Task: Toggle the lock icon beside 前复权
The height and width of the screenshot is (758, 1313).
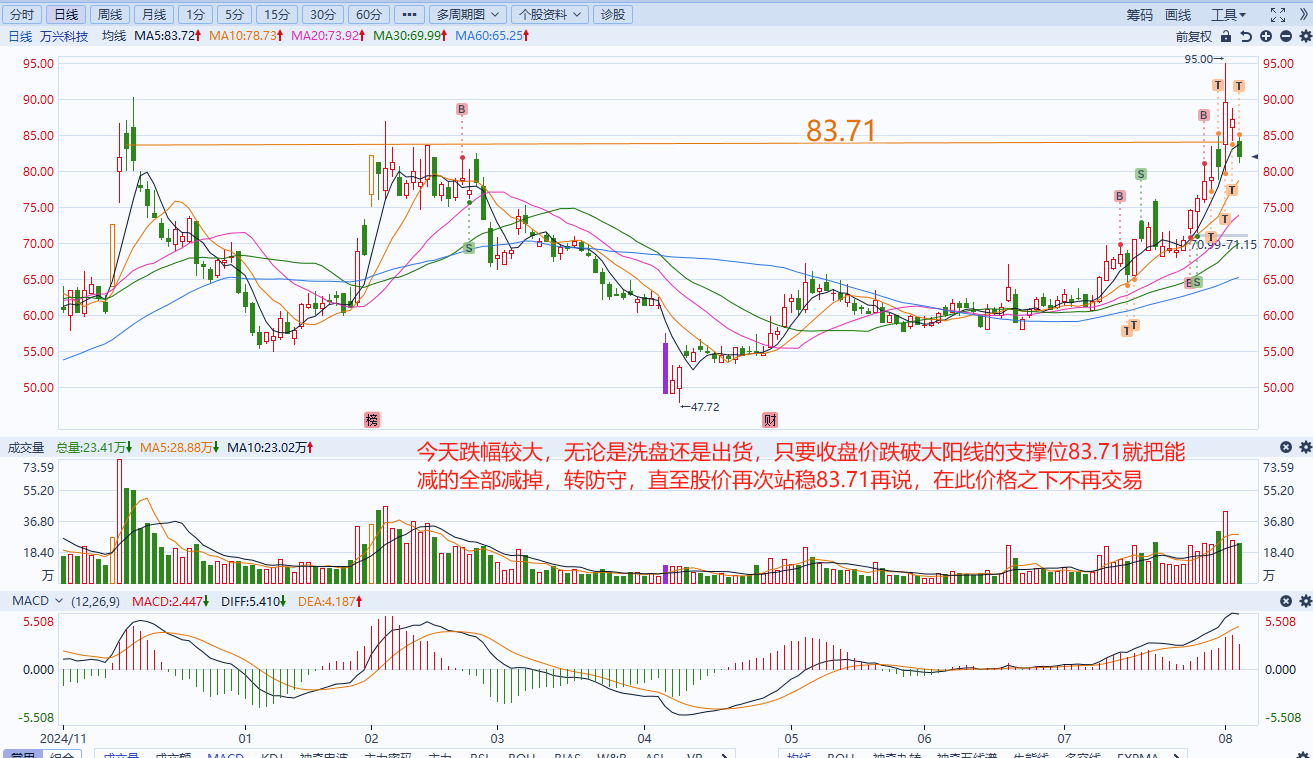Action: pyautogui.click(x=1226, y=36)
